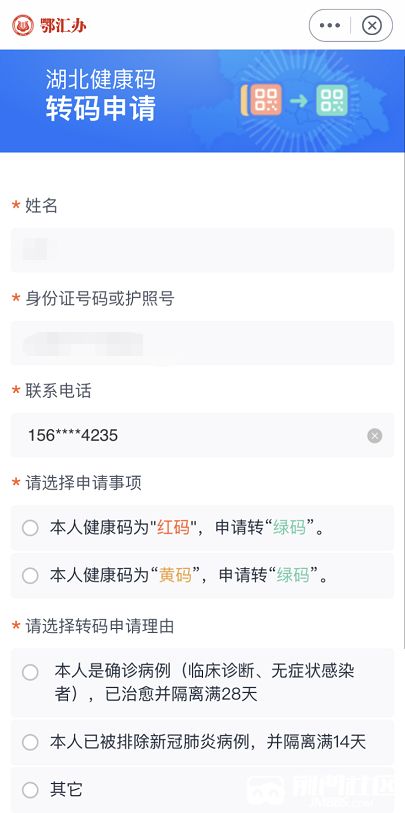
Task: Focus the 姓名 input field
Action: 202,250
